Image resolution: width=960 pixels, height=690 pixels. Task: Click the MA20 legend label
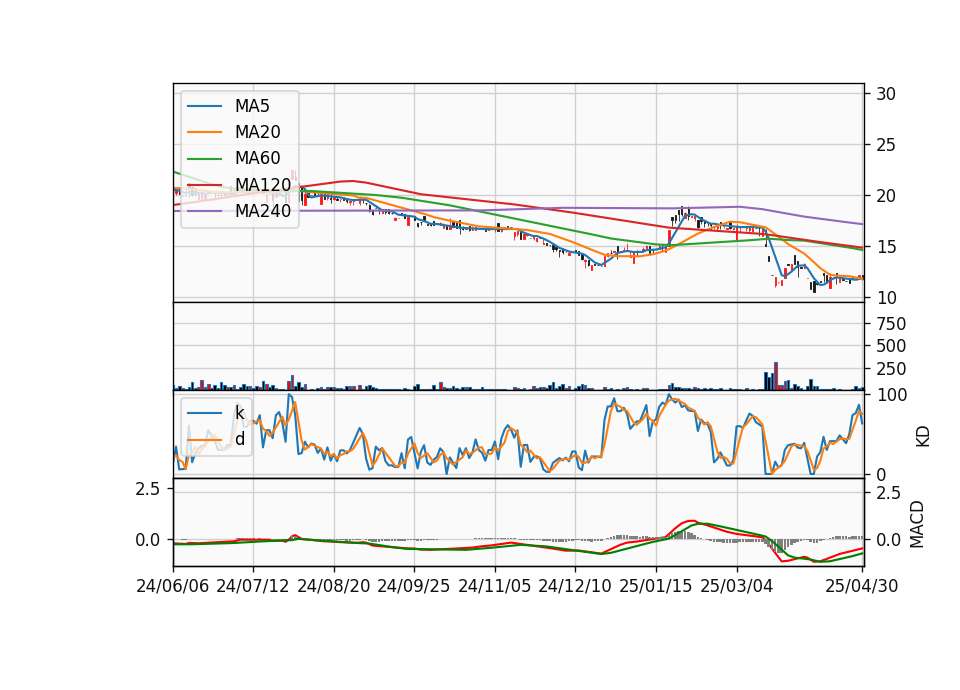257,132
